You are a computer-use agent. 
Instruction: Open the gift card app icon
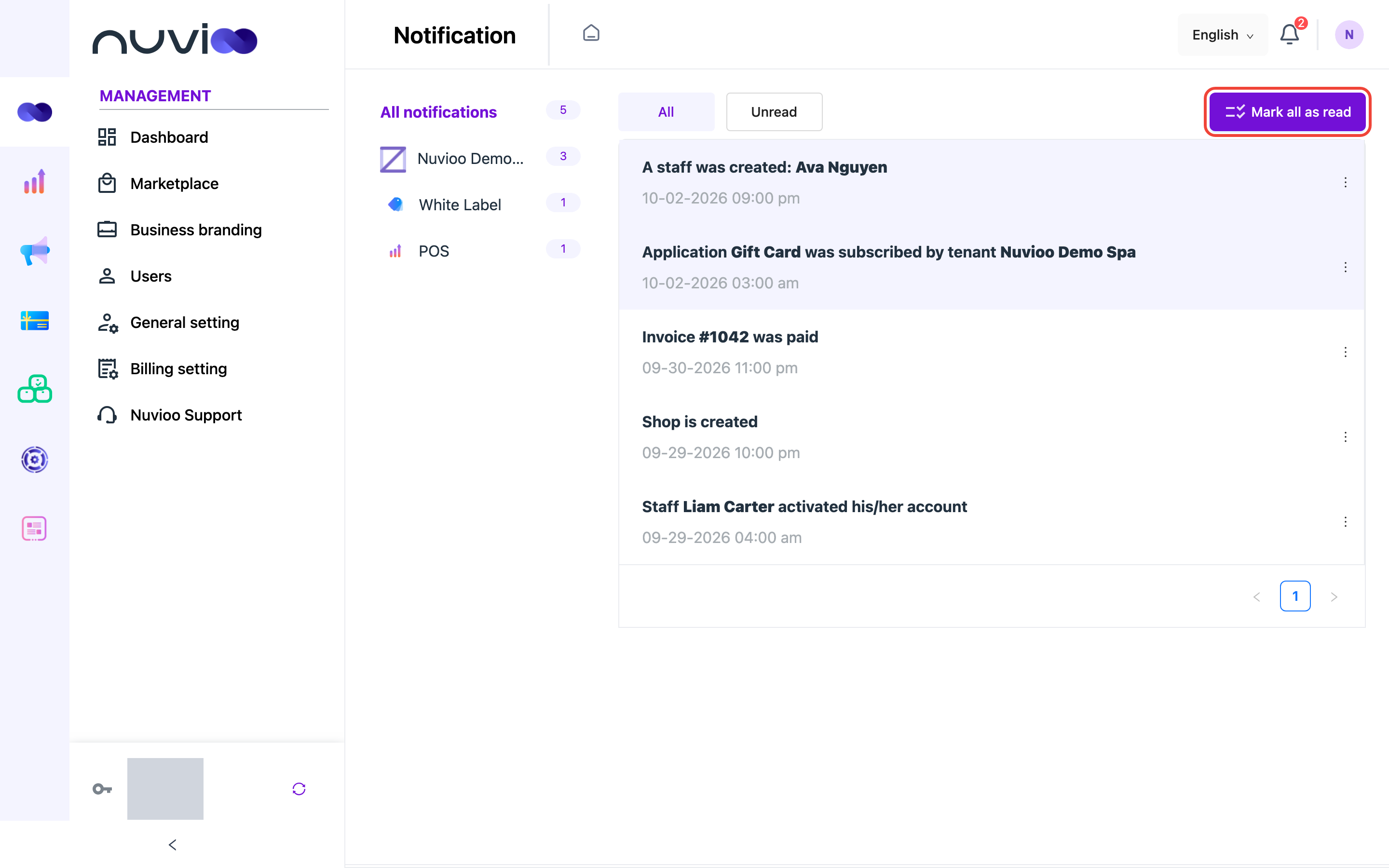click(x=34, y=320)
